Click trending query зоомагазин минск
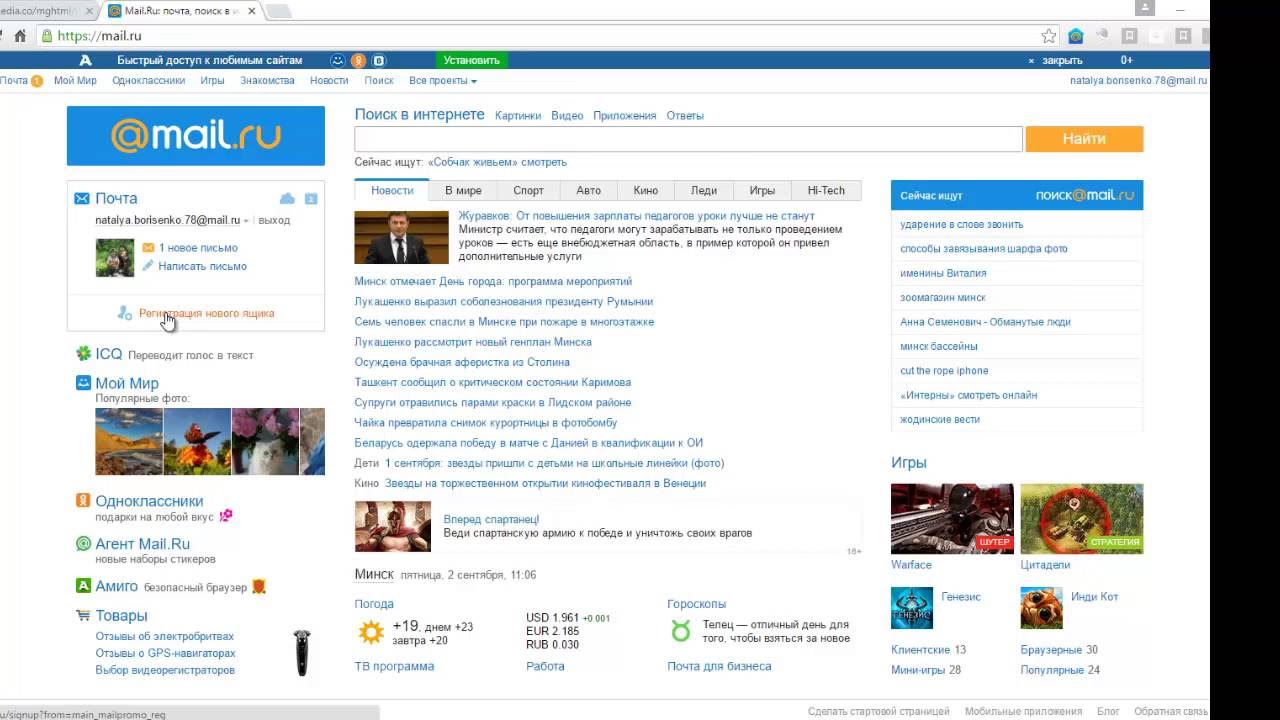The width and height of the screenshot is (1280, 720). (942, 298)
